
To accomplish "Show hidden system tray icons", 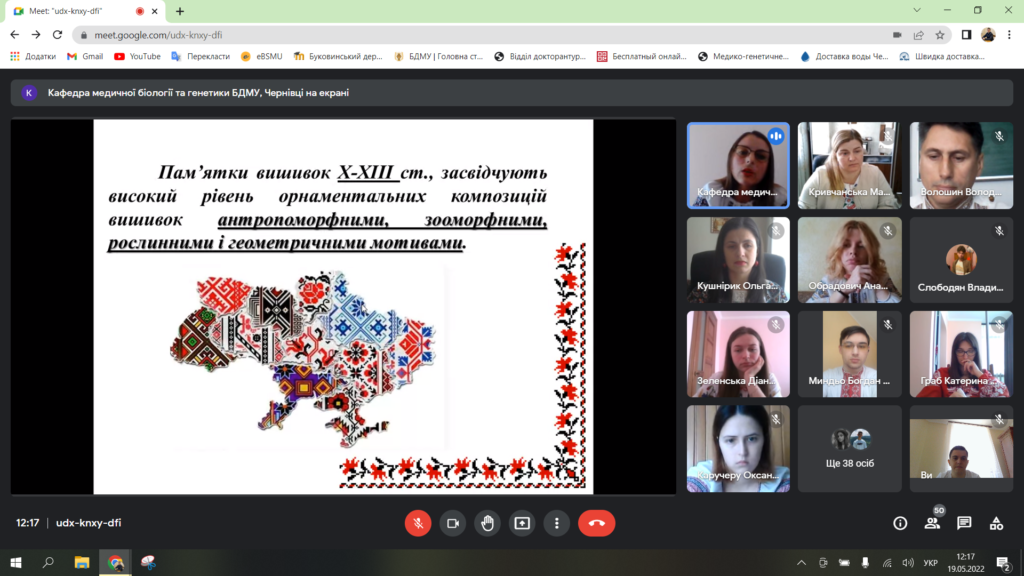I will click(x=799, y=562).
